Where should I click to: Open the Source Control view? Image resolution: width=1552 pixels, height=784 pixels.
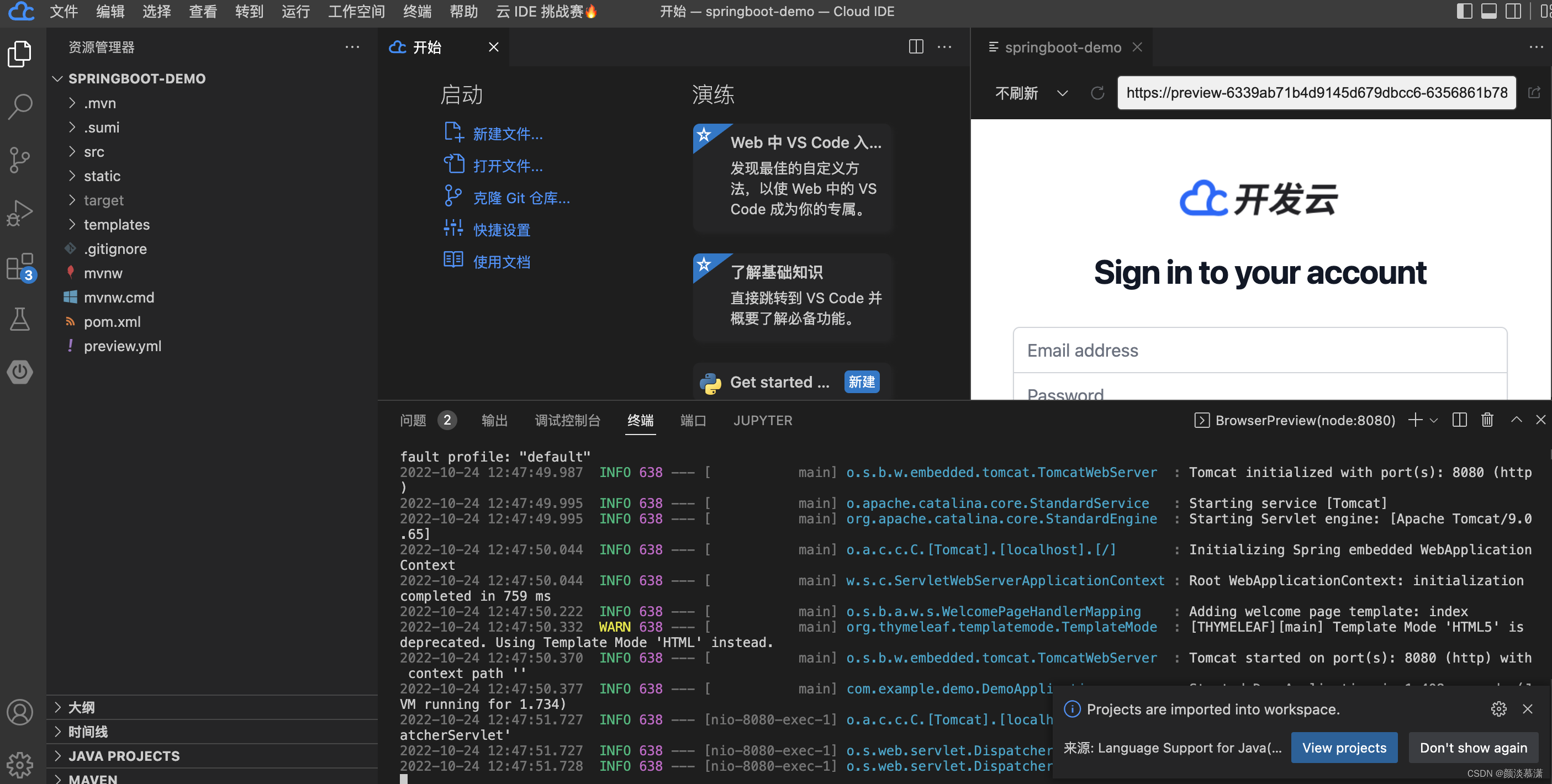[x=20, y=160]
